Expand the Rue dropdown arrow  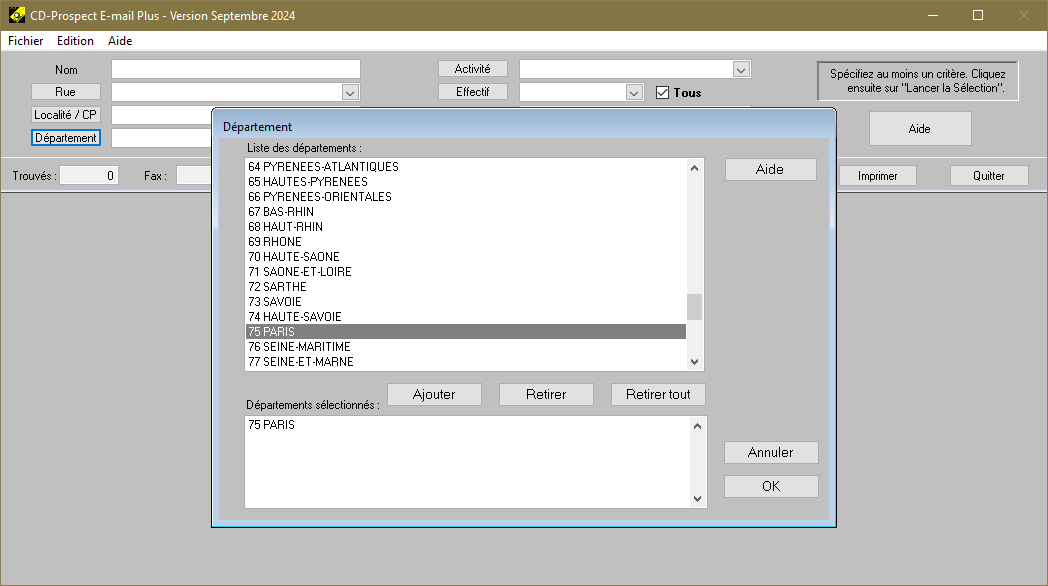[350, 92]
